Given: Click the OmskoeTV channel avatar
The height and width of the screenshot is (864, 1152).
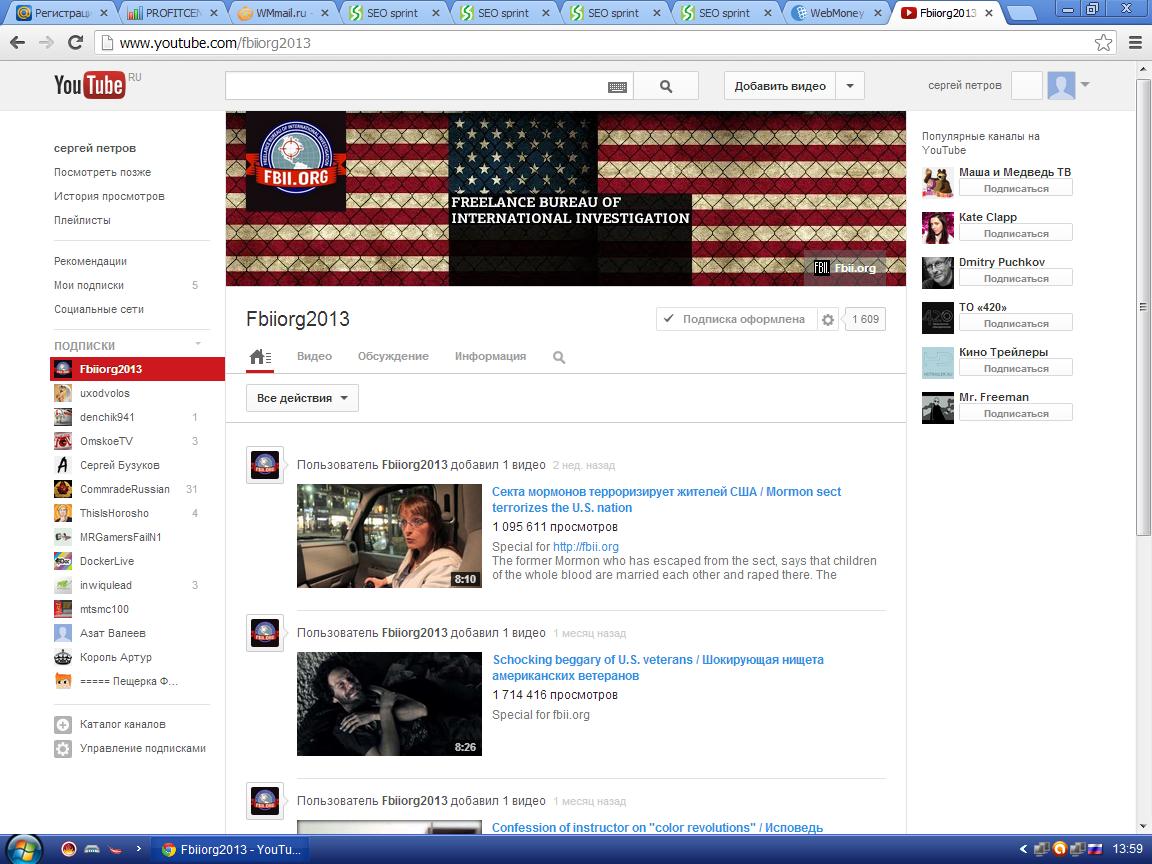Looking at the screenshot, I should coord(63,441).
